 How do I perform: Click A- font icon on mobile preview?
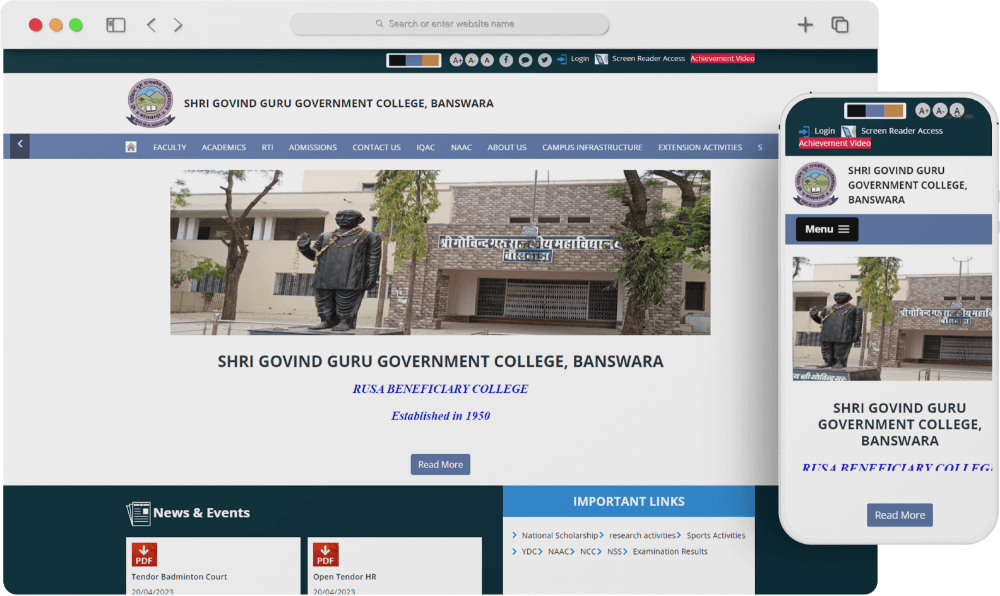pyautogui.click(x=940, y=110)
